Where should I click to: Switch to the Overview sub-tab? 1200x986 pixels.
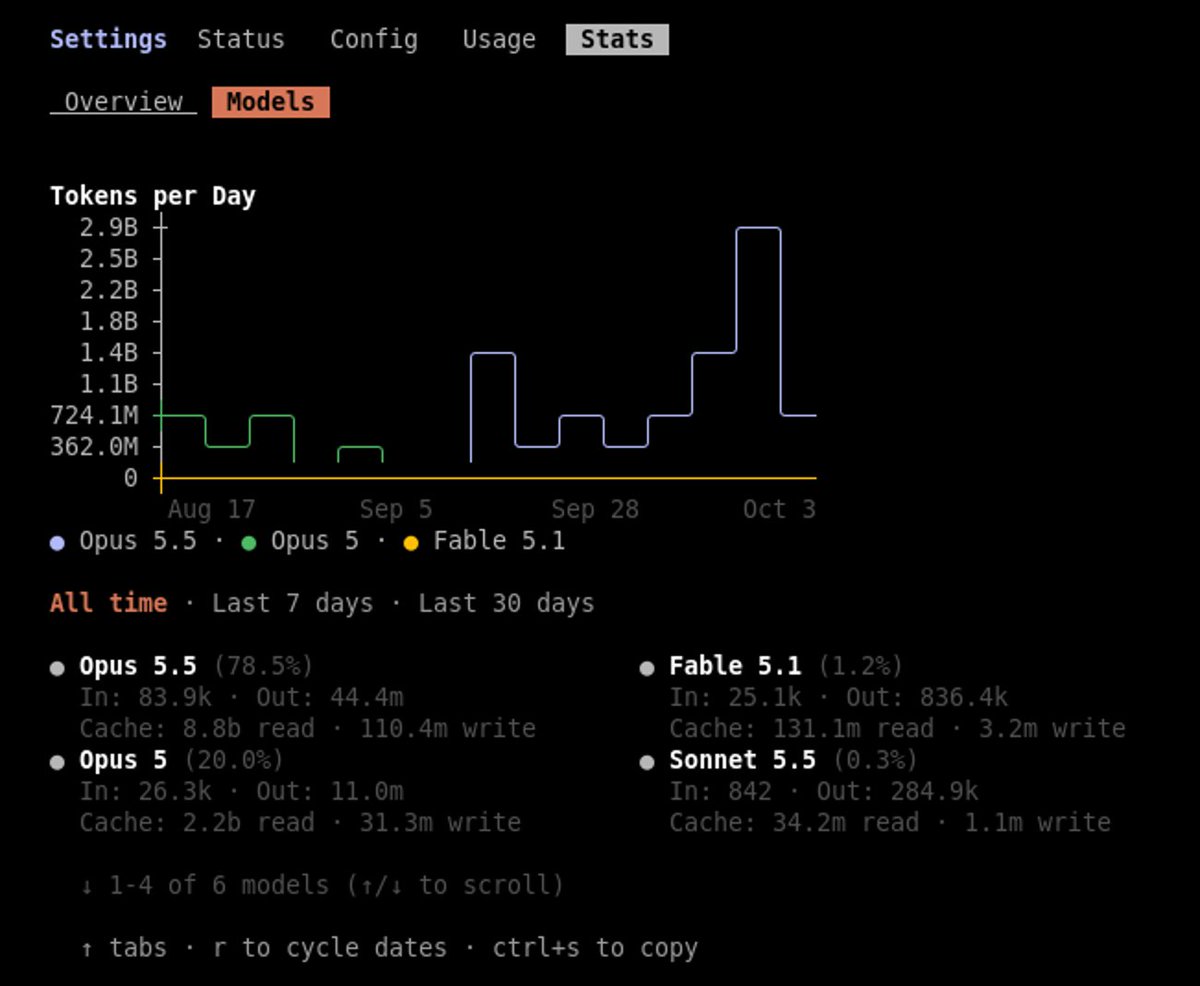pyautogui.click(x=123, y=102)
